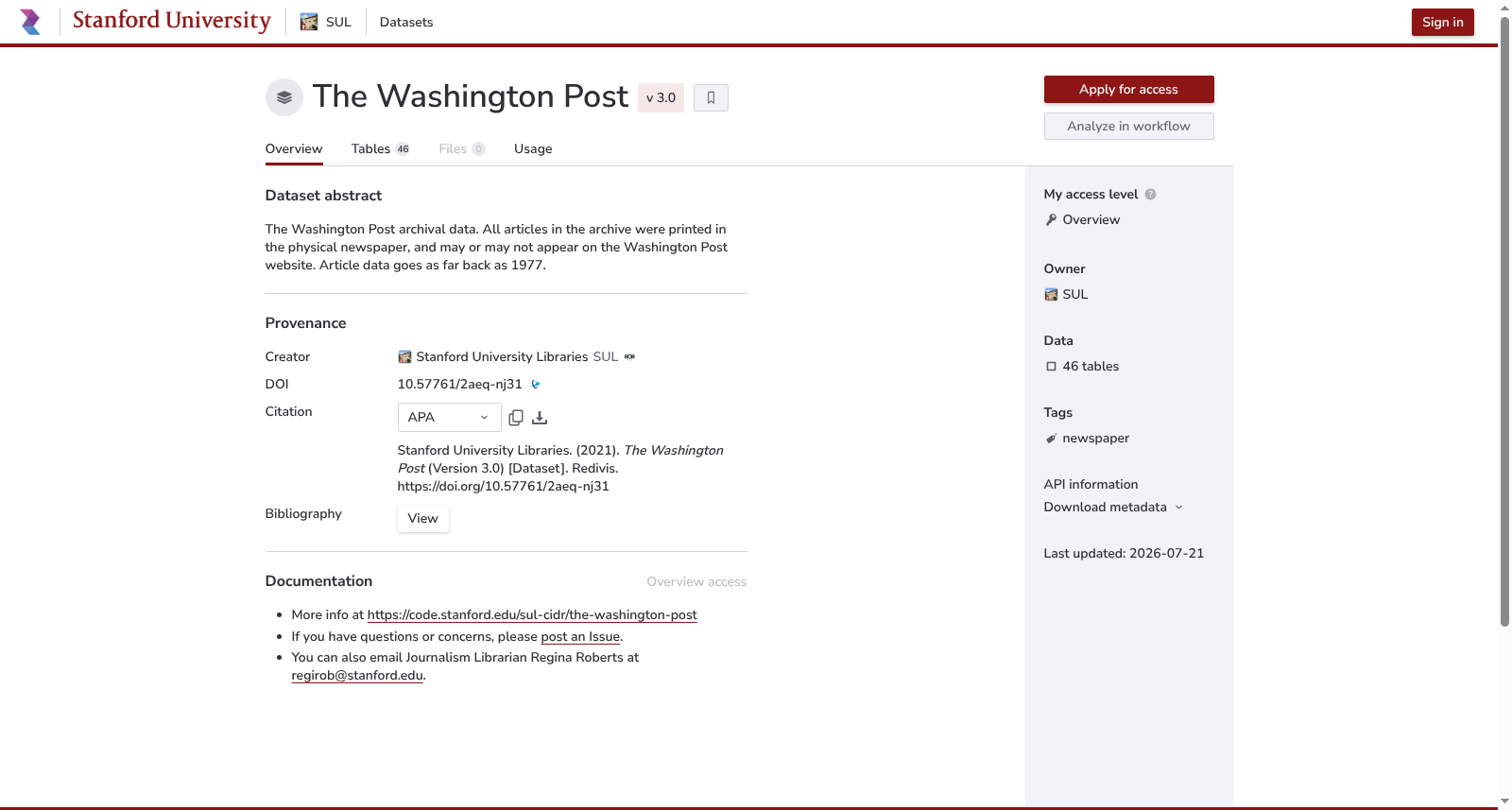Click the creator avatar icon in Provenance
Screen dimensions: 1512x810
[x=404, y=356]
